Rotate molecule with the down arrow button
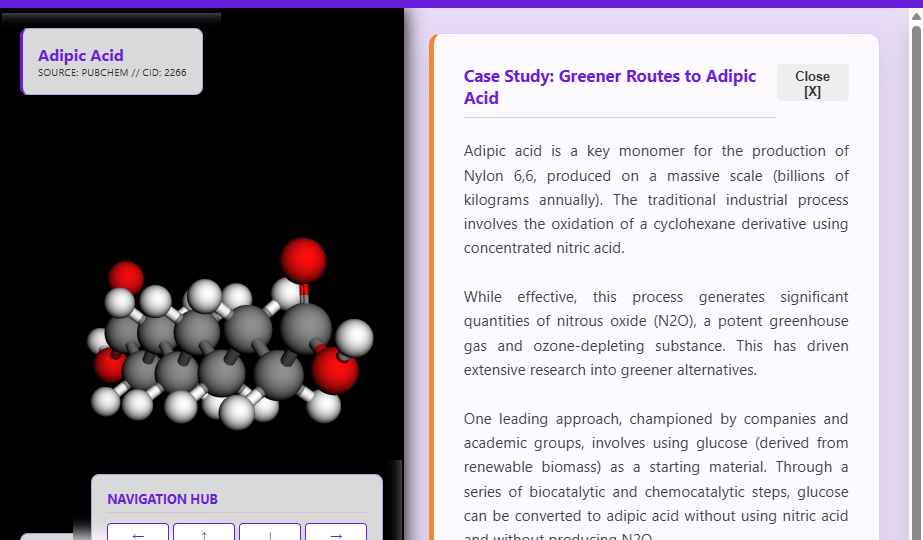 (x=270, y=531)
